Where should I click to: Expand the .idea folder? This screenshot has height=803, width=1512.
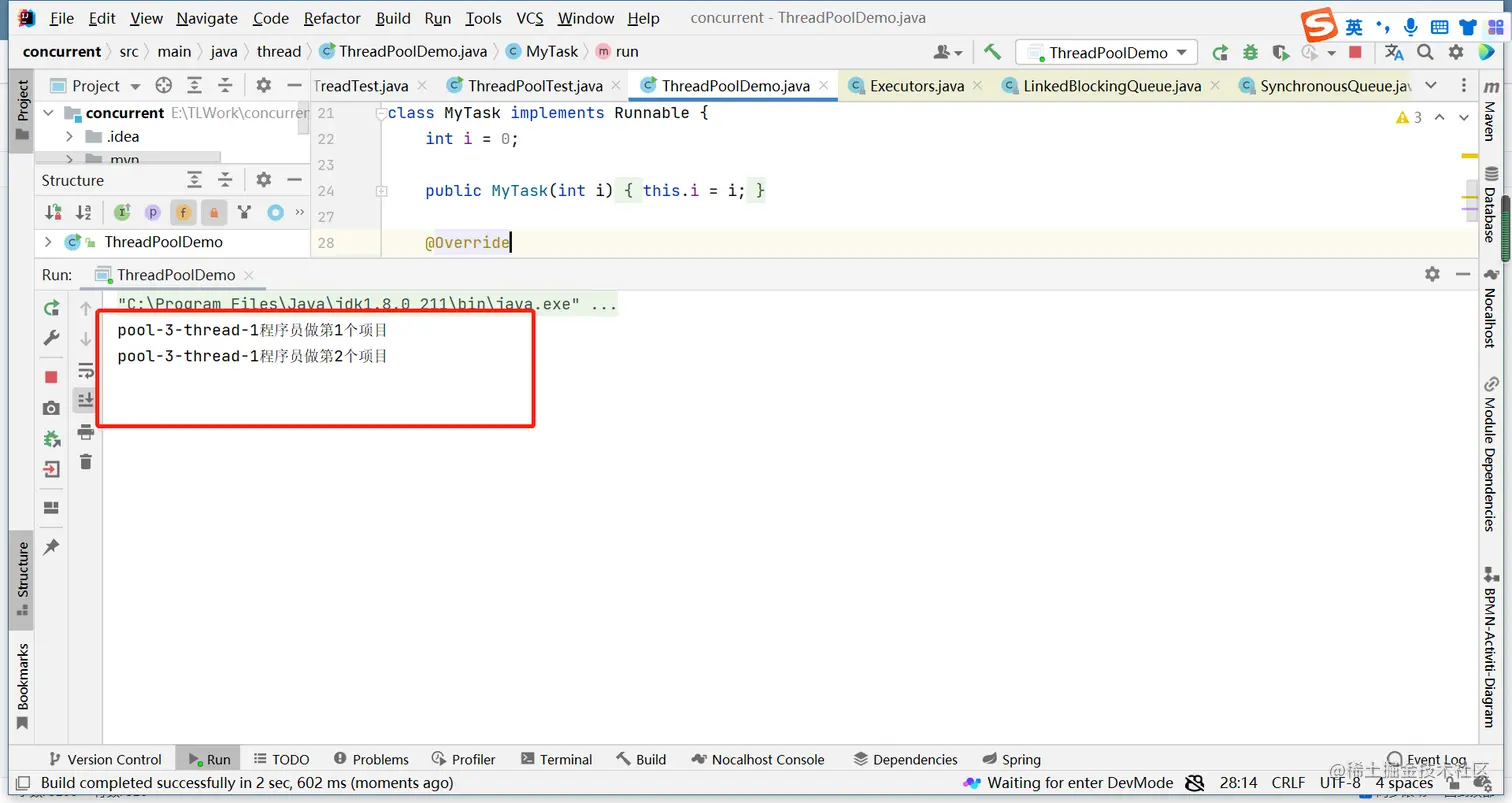point(69,137)
